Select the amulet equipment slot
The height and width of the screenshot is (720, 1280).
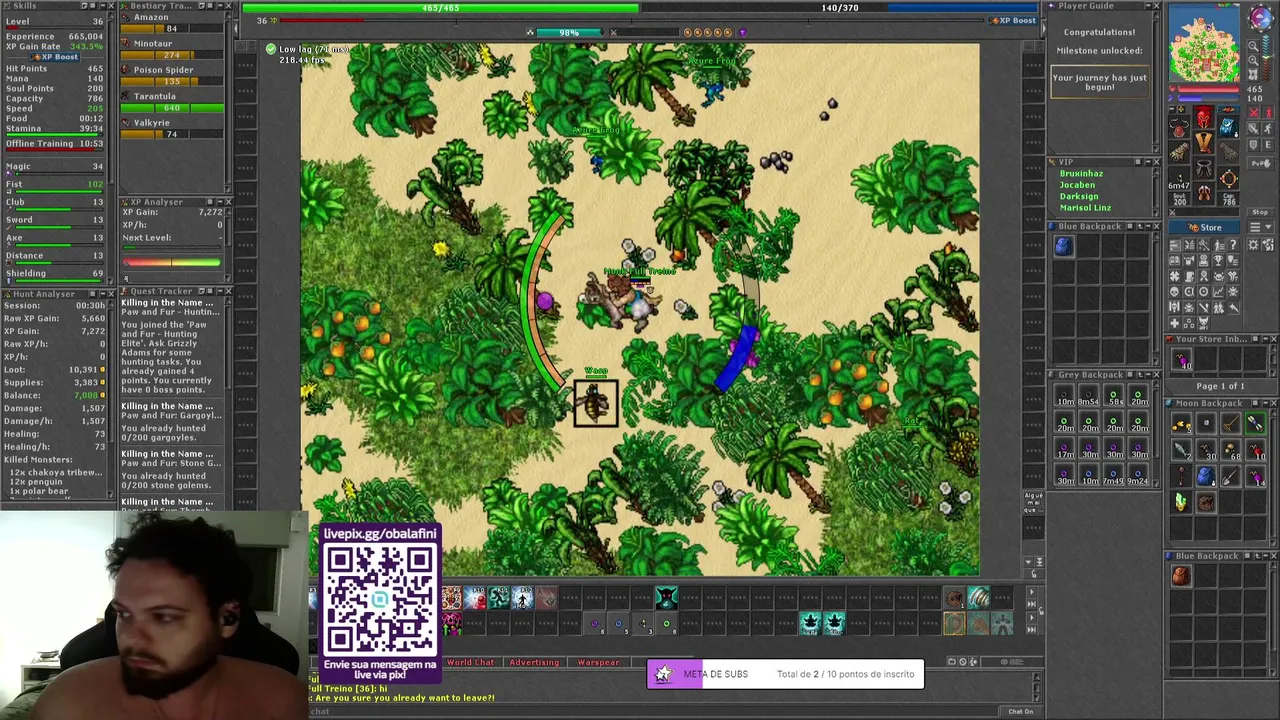(1180, 127)
